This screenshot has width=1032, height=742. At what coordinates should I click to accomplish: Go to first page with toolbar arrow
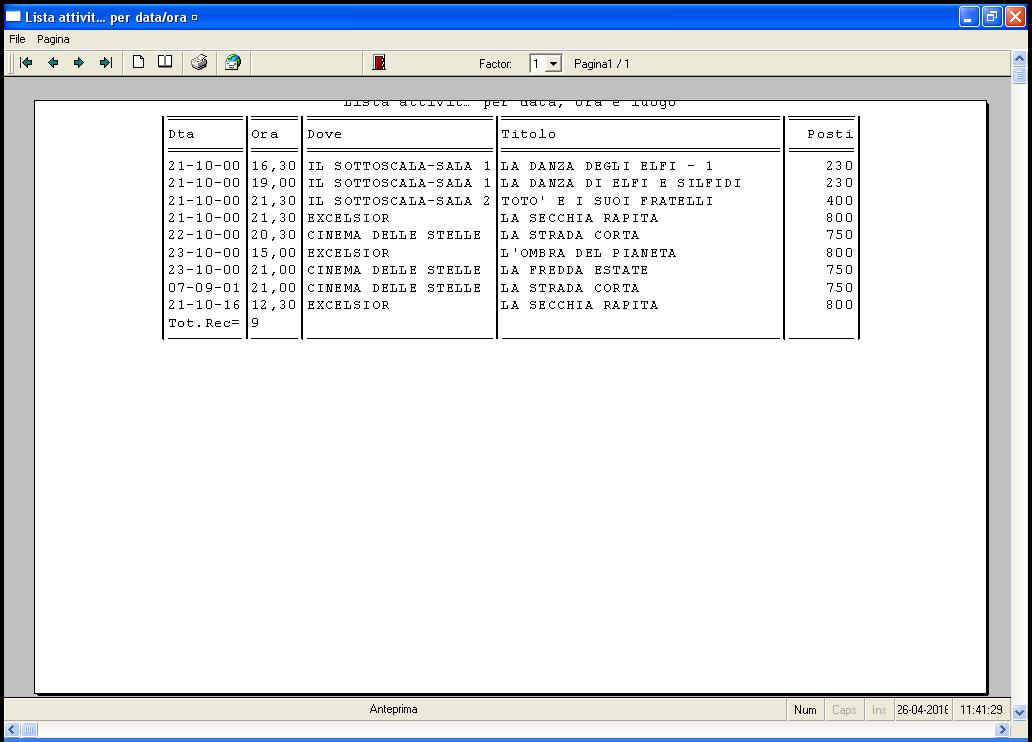click(26, 63)
